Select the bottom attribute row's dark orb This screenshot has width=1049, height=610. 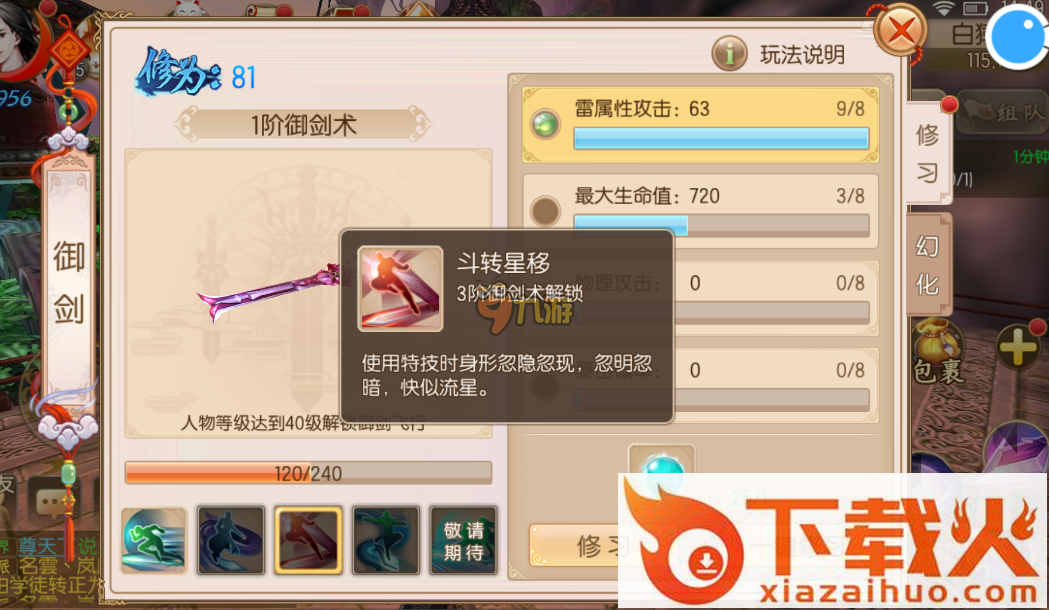point(545,385)
